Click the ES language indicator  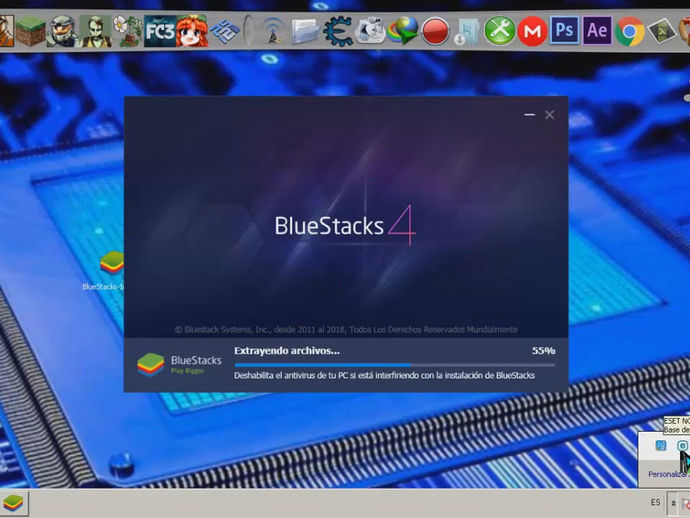655,502
